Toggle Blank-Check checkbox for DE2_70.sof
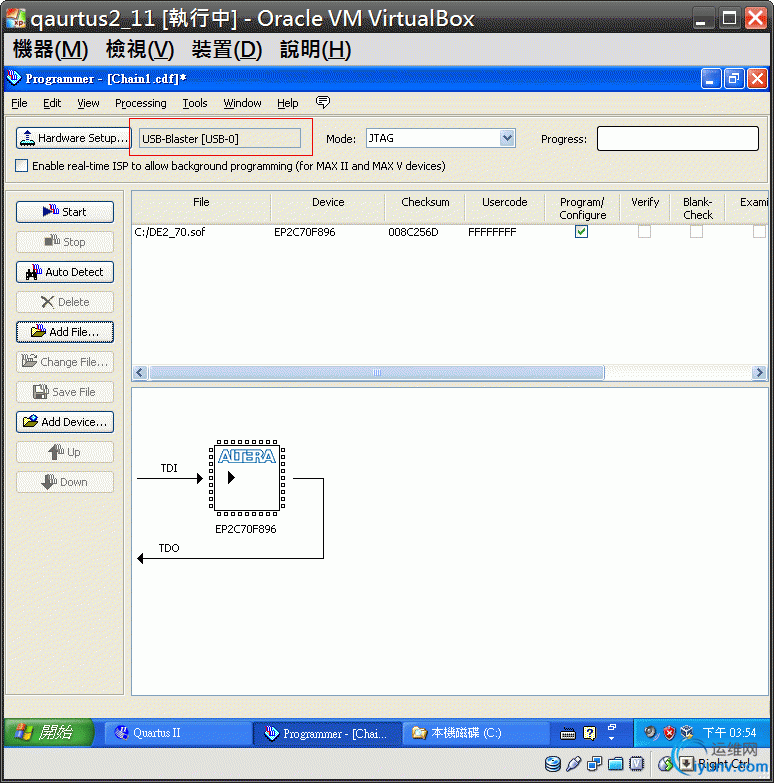 pos(696,232)
